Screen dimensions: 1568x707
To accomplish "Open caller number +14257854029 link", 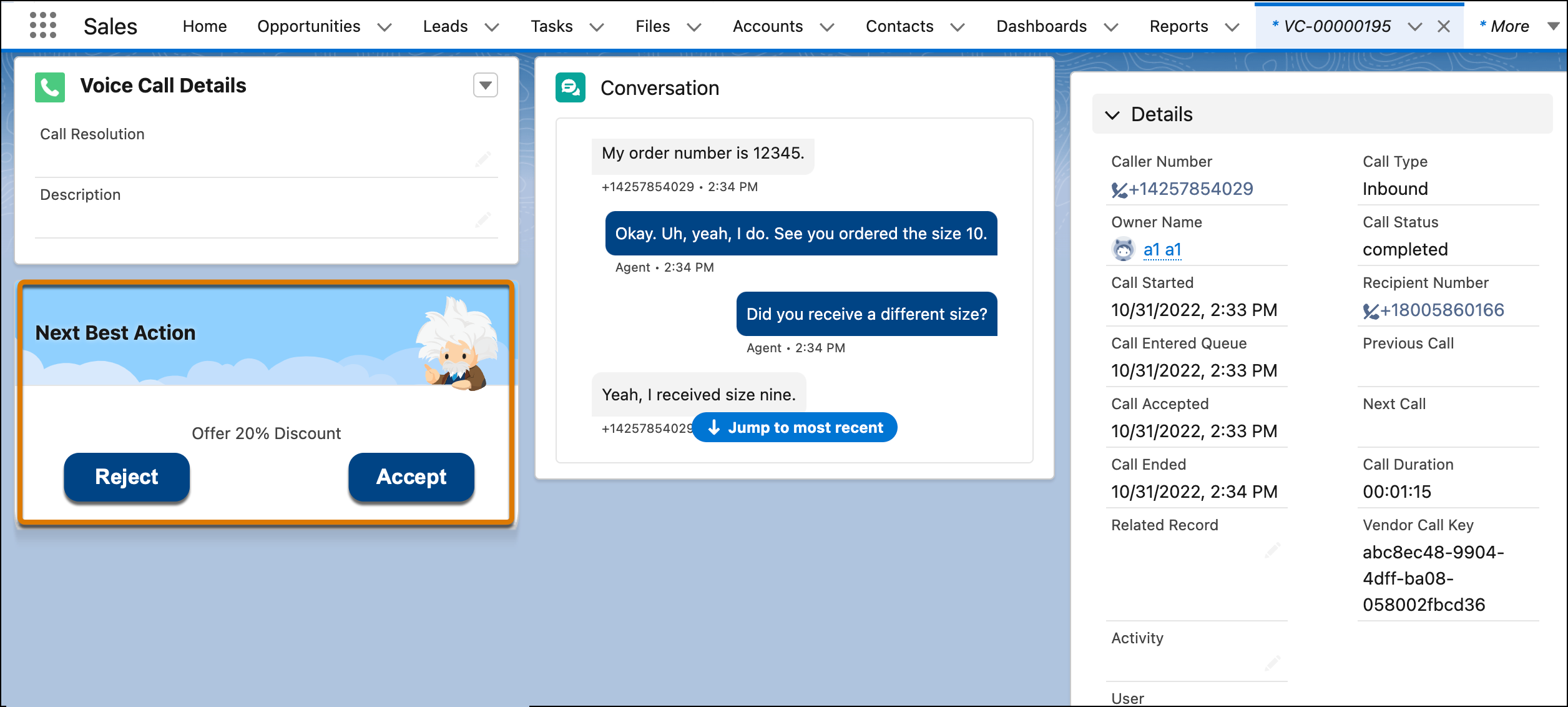I will (x=1191, y=189).
